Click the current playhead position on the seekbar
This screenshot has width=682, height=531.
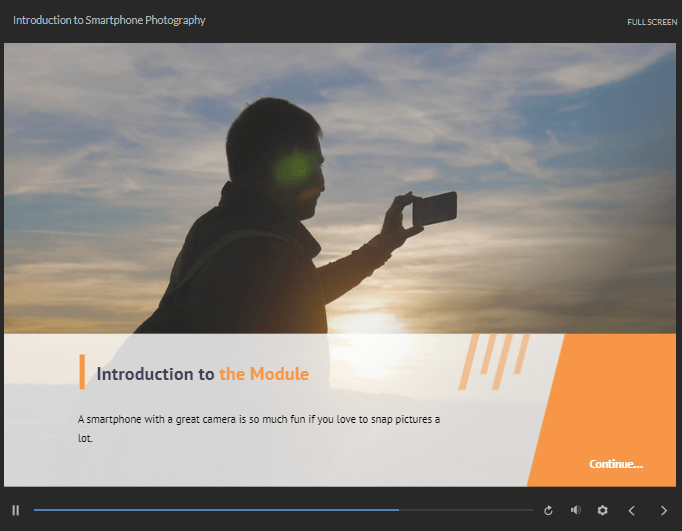click(x=398, y=510)
